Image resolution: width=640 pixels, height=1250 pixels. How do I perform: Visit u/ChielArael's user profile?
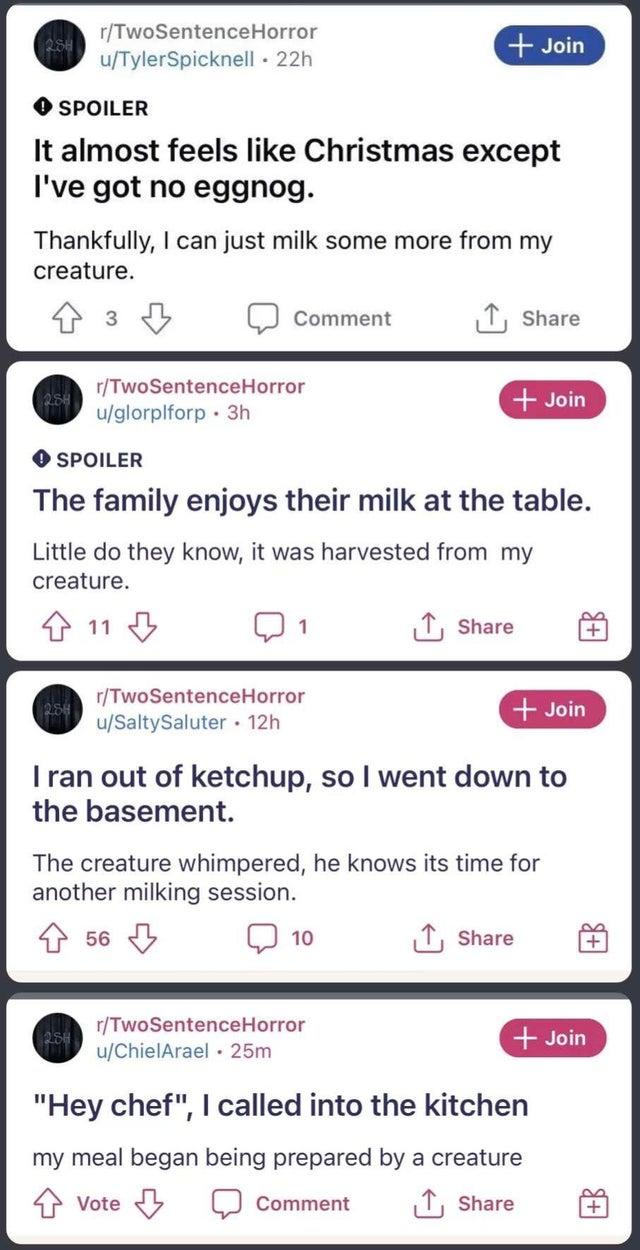point(152,1050)
